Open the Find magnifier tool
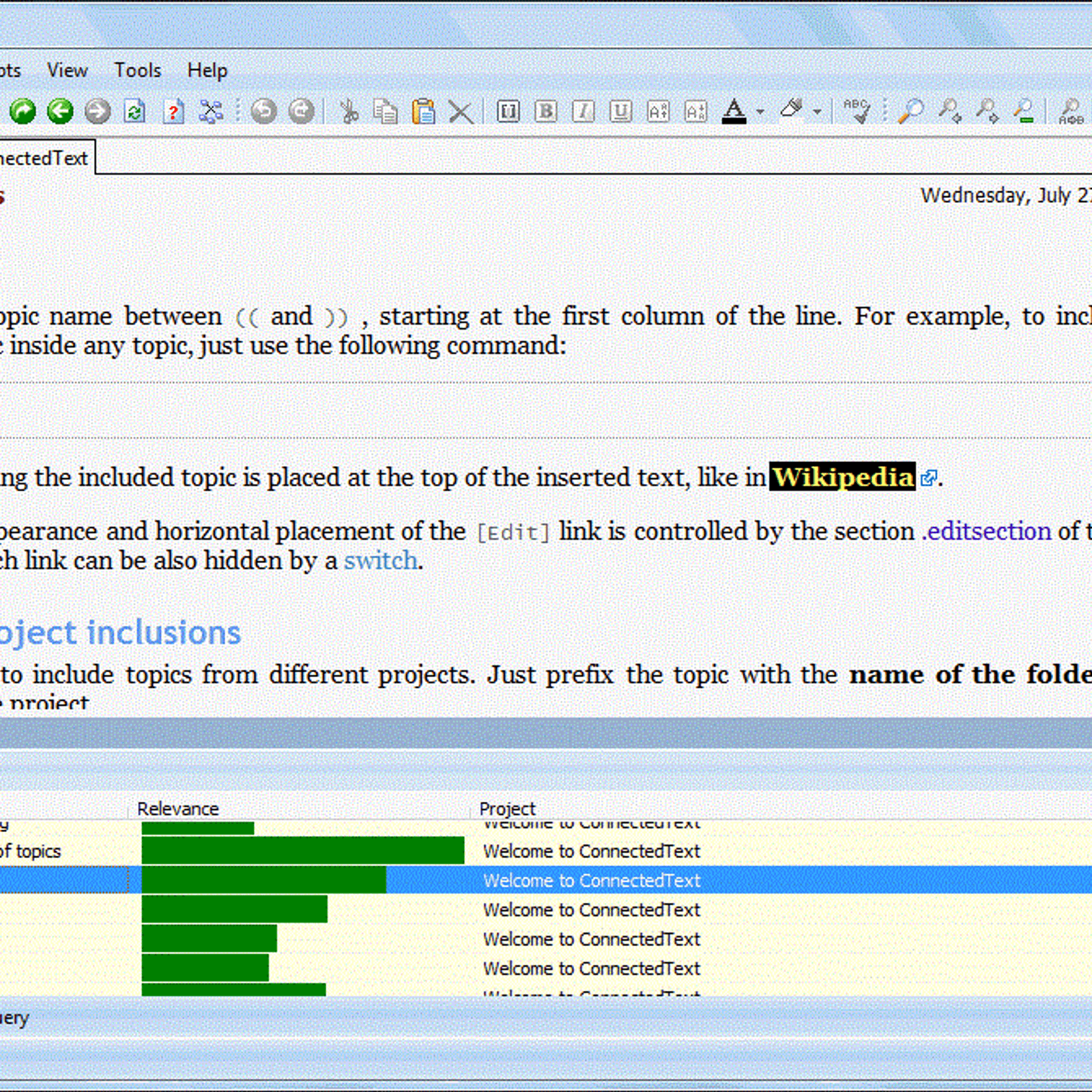 910,111
